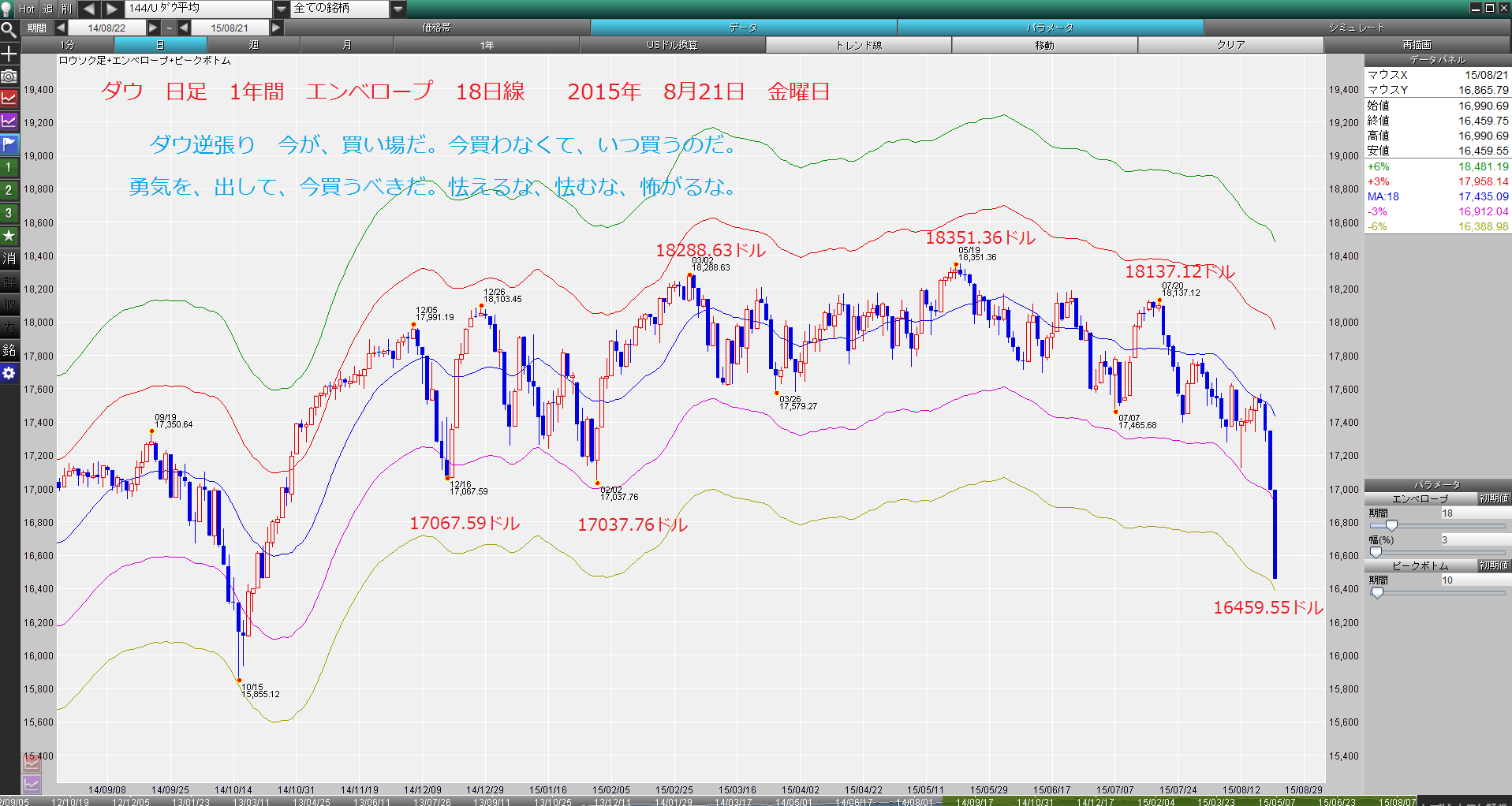Click the light bulb icon
Screen dimensions: 1512x806
[x=7, y=9]
